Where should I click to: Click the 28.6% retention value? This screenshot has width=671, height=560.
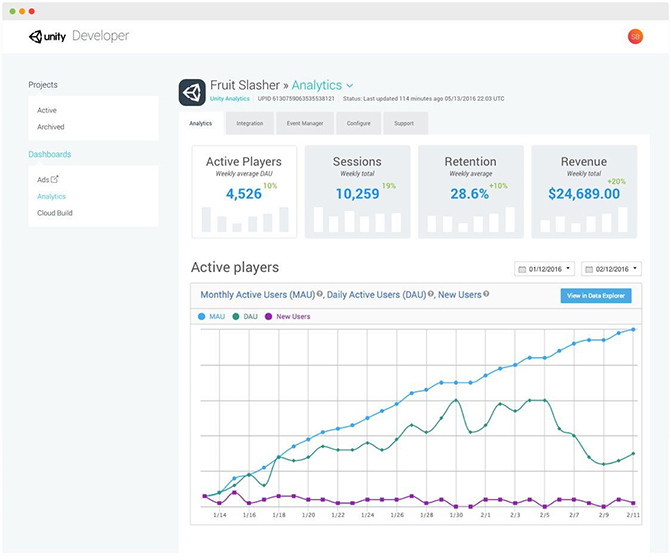(x=469, y=194)
